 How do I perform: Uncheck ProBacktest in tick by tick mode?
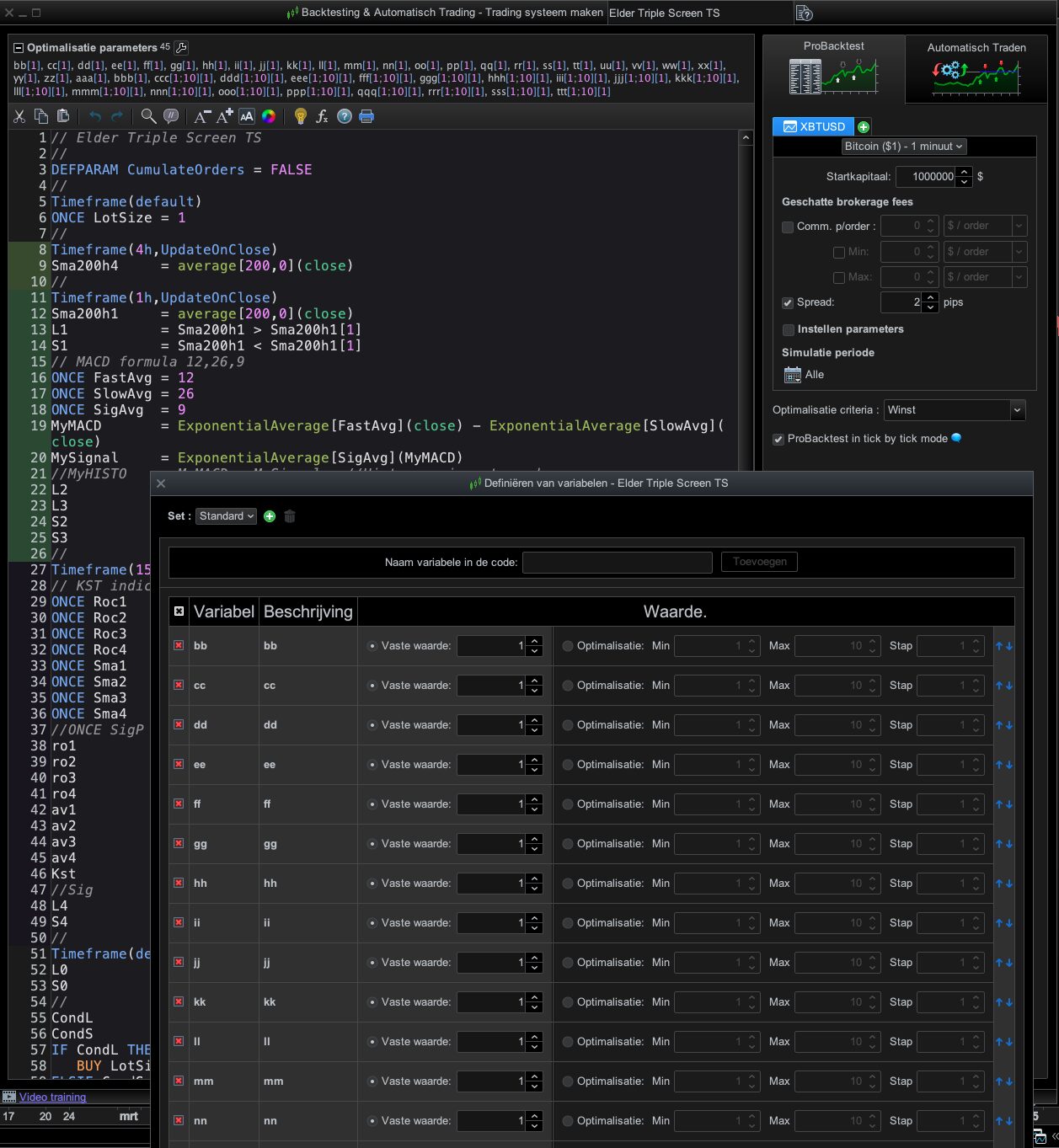[x=778, y=439]
